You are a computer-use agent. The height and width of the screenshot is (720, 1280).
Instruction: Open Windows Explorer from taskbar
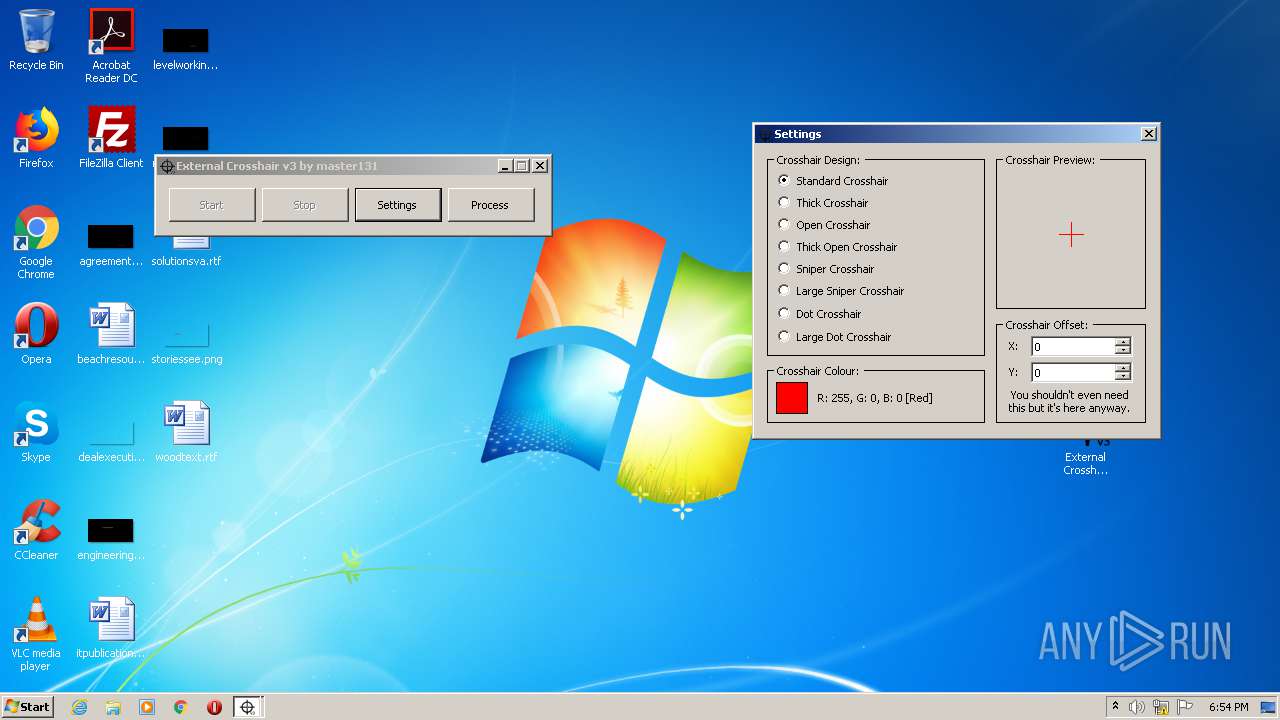pos(113,707)
